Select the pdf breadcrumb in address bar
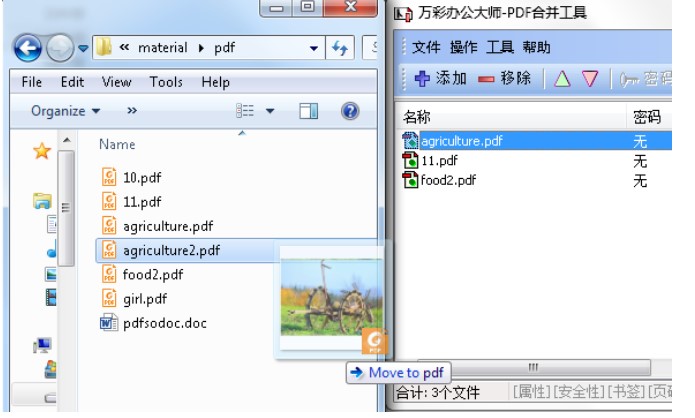695x418 pixels. tap(224, 47)
